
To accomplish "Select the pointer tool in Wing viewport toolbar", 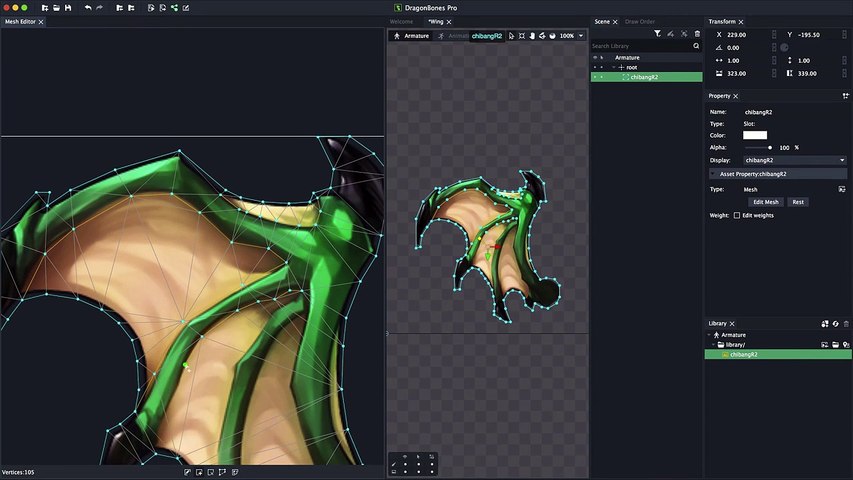I will coord(511,36).
